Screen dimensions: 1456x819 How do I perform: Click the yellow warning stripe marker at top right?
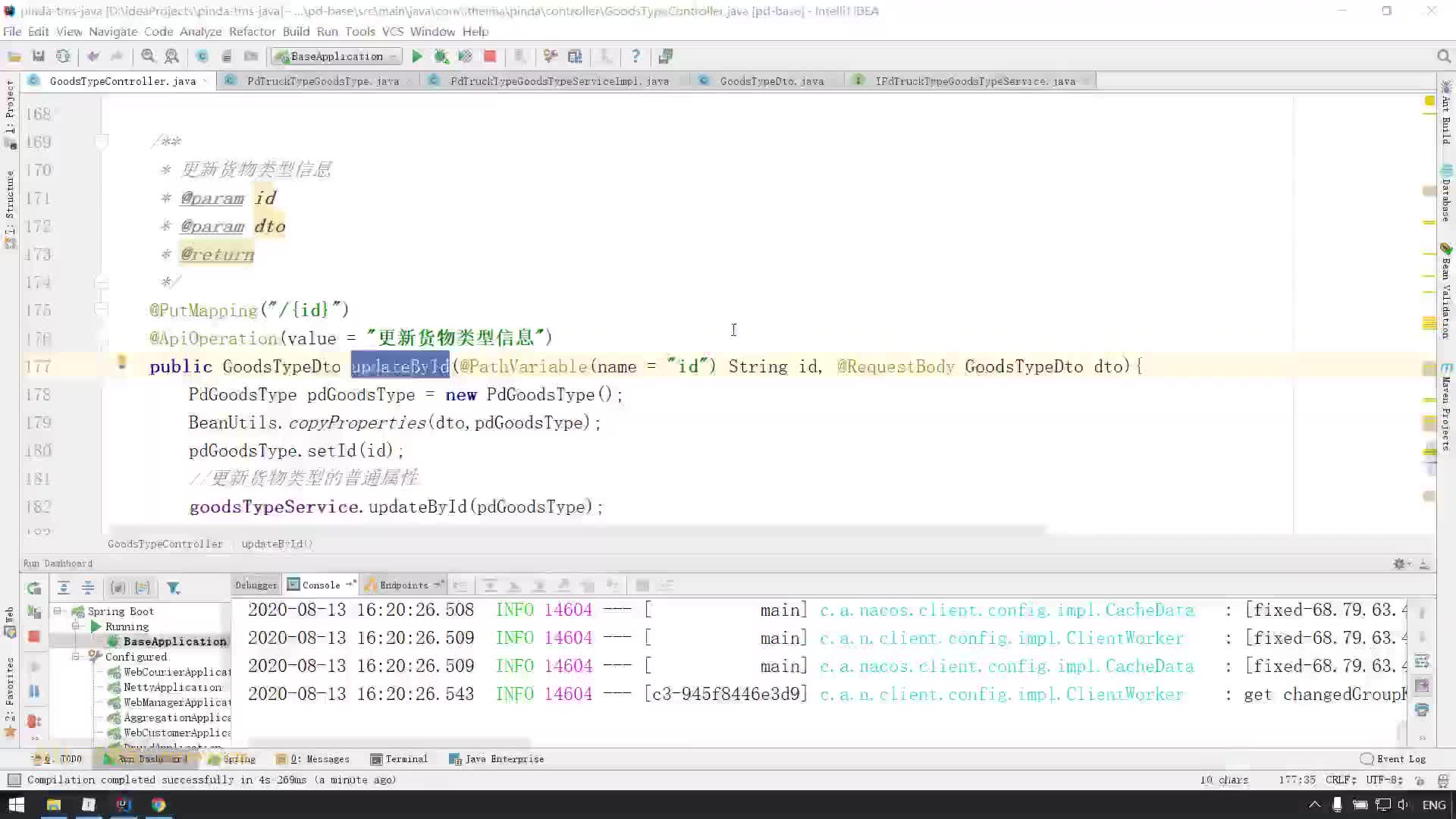(x=1429, y=101)
